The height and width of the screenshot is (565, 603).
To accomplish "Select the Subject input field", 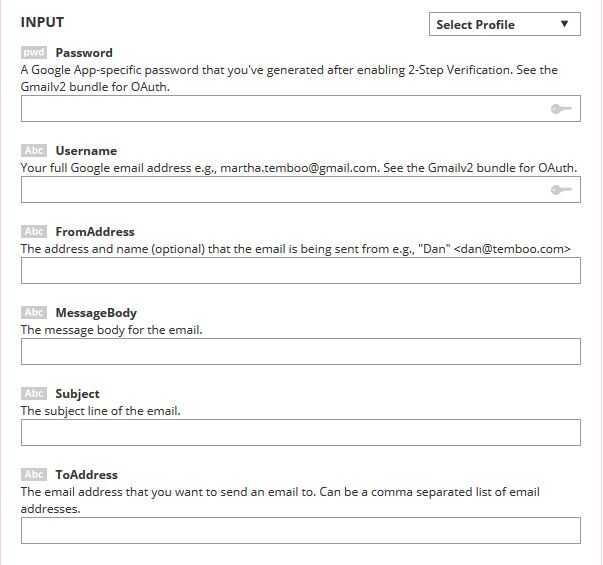I will tap(300, 433).
